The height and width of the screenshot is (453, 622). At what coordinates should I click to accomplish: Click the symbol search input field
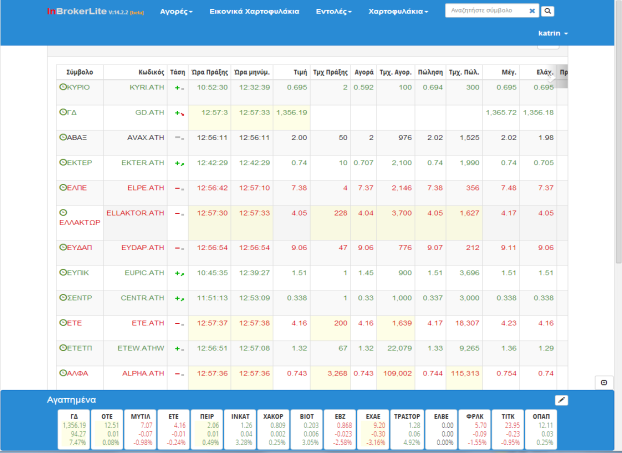point(485,10)
